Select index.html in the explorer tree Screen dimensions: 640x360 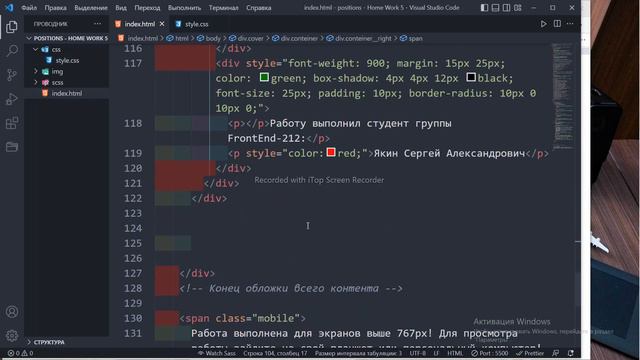coord(67,93)
